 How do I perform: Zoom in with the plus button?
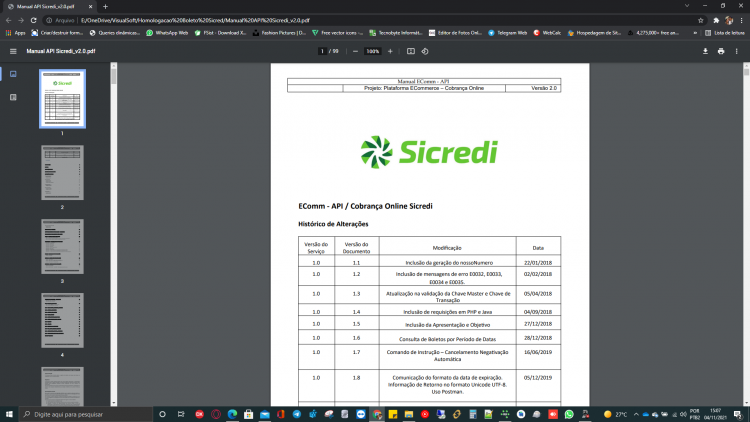(390, 51)
